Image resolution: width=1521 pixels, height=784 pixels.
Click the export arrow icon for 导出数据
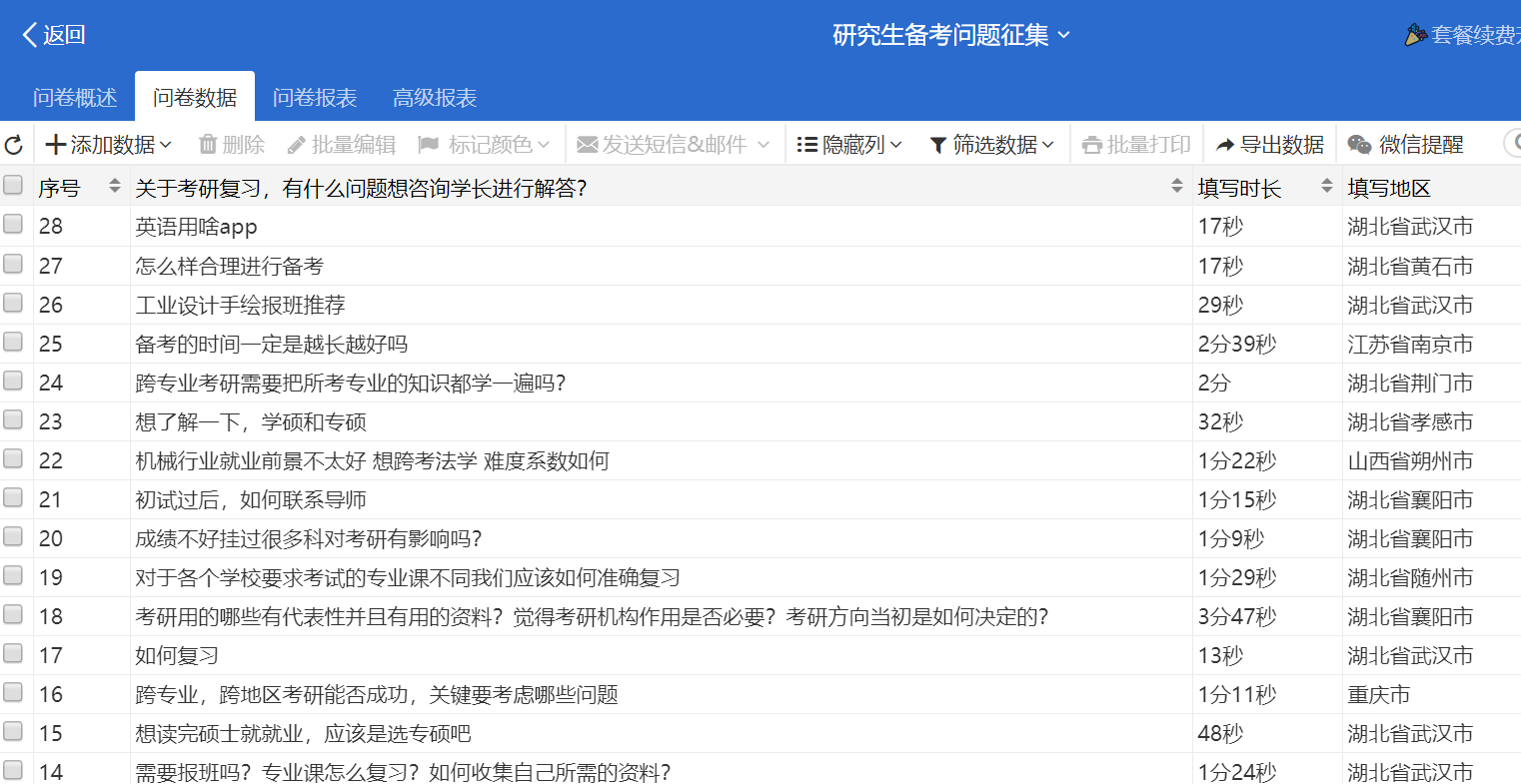click(x=1225, y=146)
